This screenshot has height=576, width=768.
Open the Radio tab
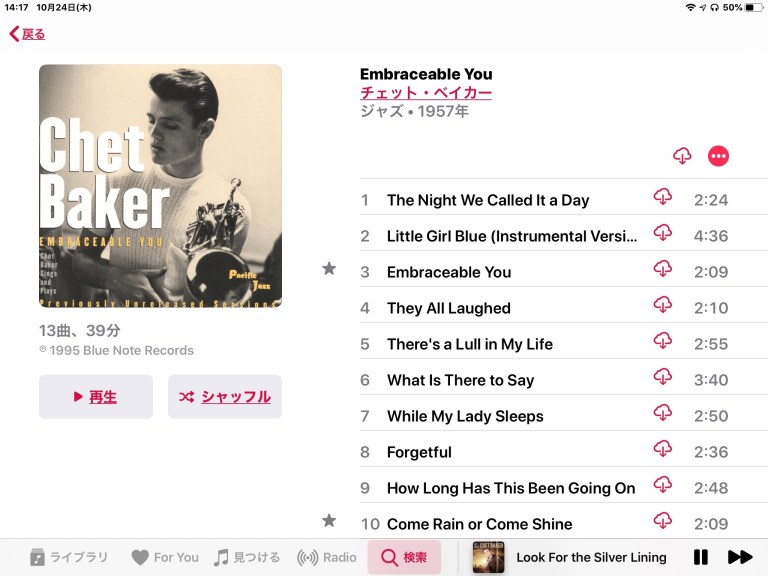coord(327,557)
